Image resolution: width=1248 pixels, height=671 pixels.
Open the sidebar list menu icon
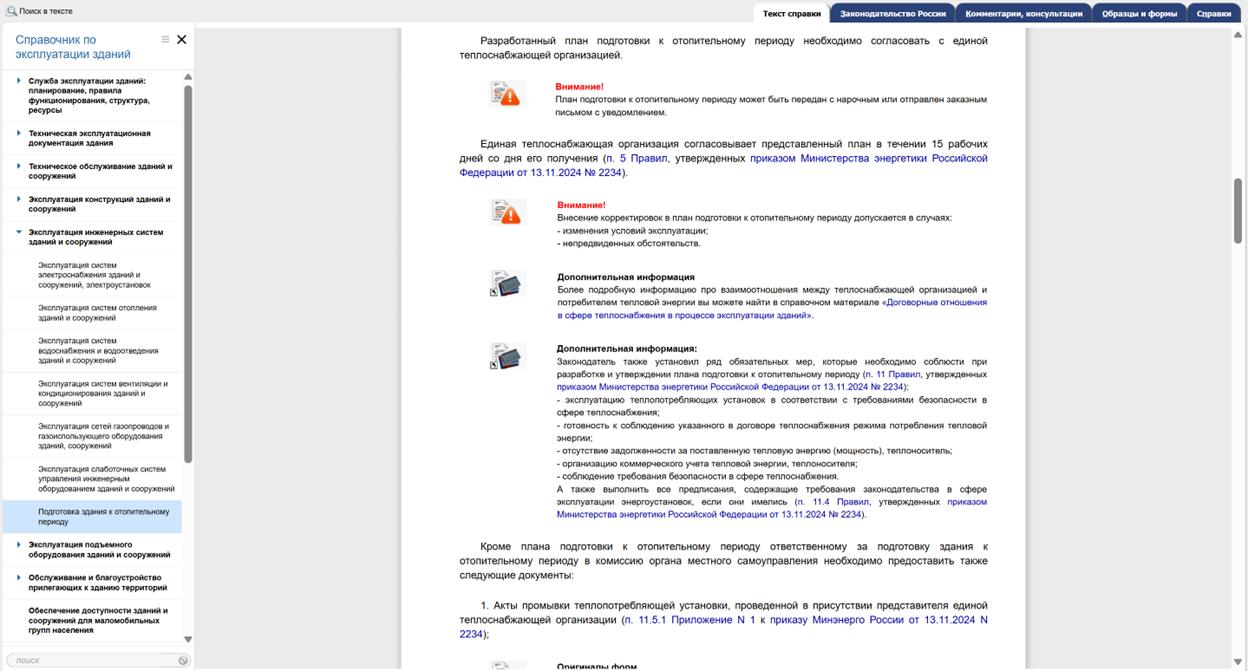click(x=166, y=40)
